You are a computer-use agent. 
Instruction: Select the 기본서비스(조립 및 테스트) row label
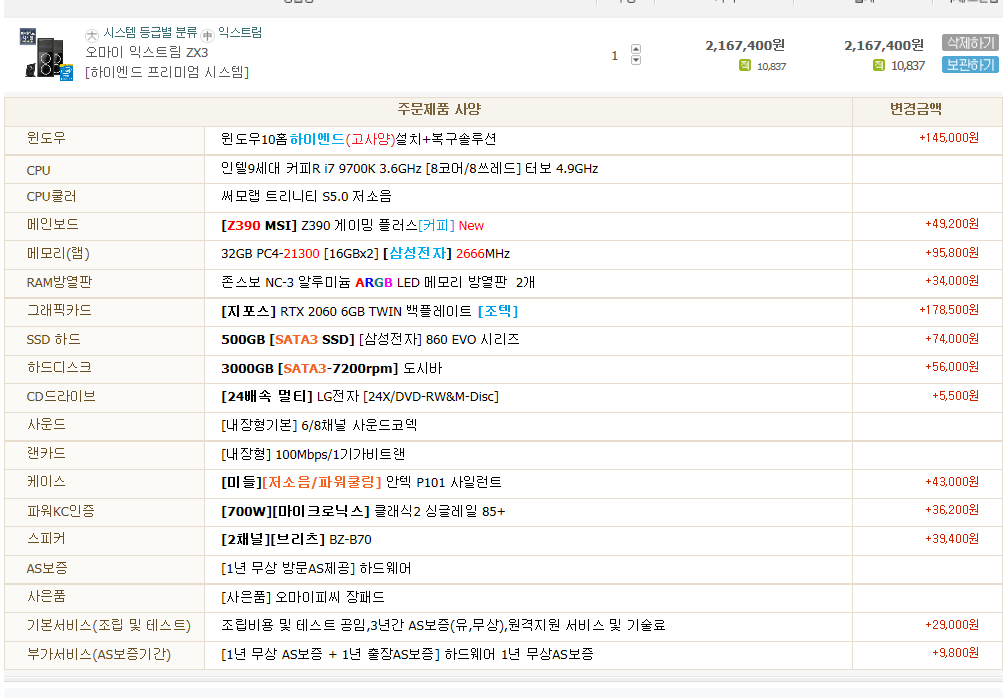point(108,626)
